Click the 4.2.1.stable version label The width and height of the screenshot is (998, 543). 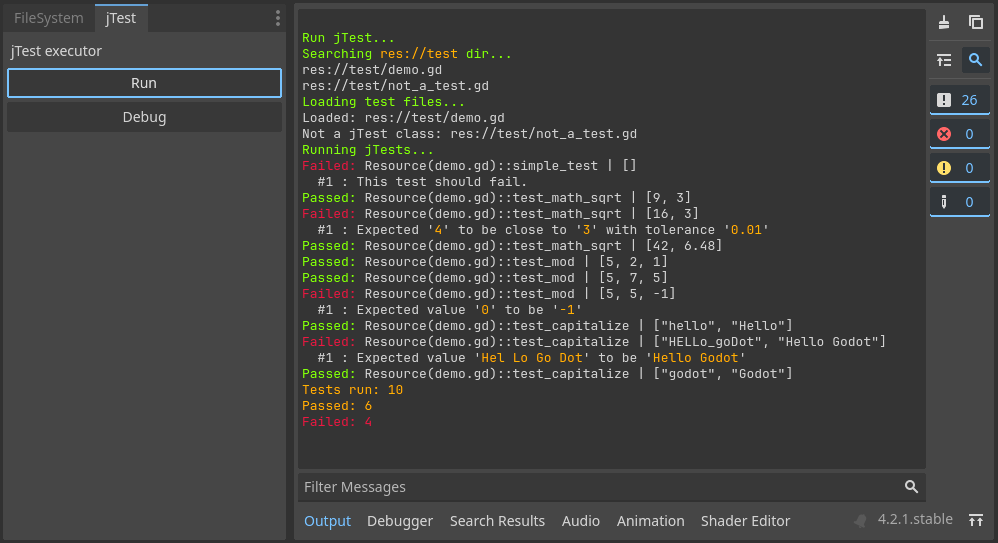click(x=915, y=520)
